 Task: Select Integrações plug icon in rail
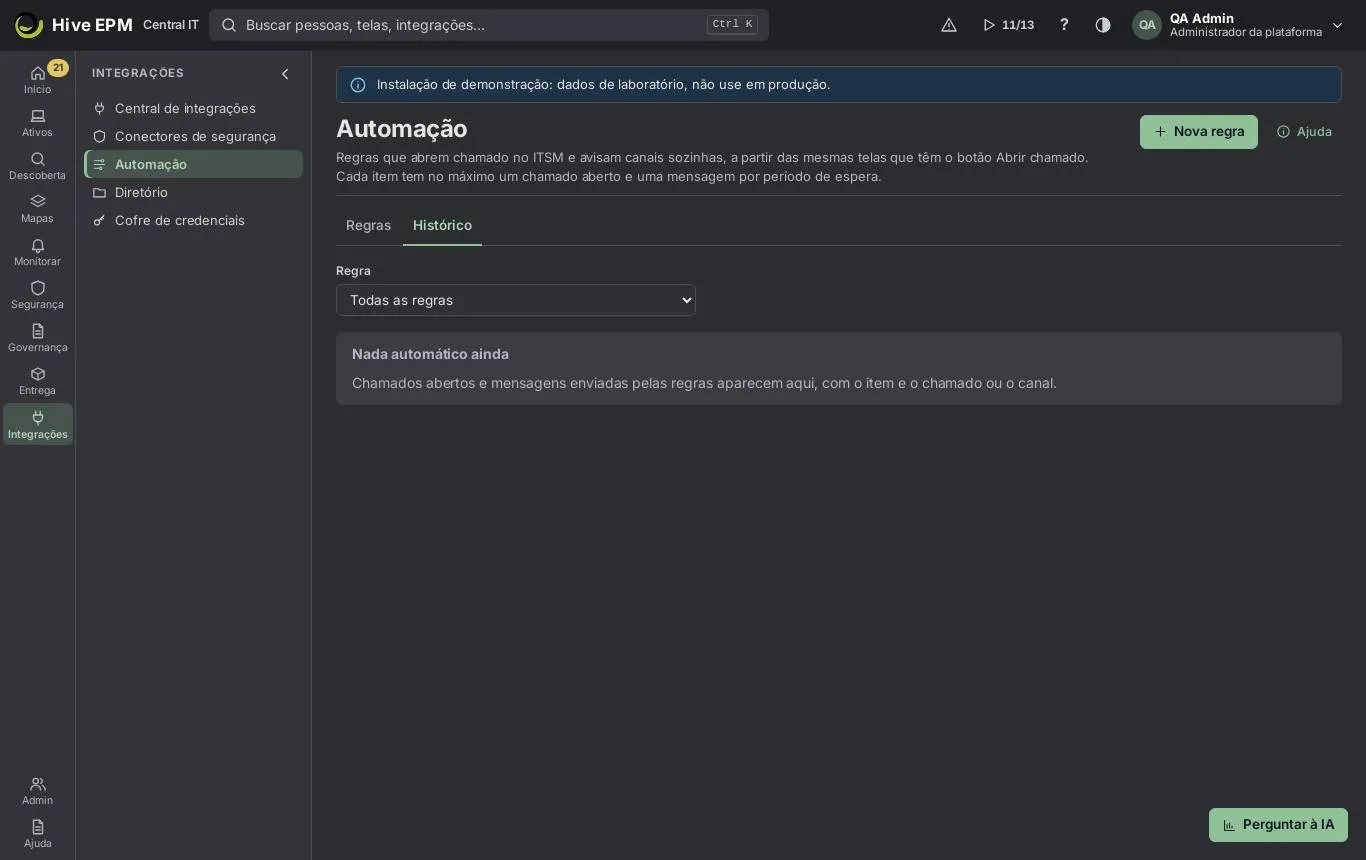tap(37, 424)
